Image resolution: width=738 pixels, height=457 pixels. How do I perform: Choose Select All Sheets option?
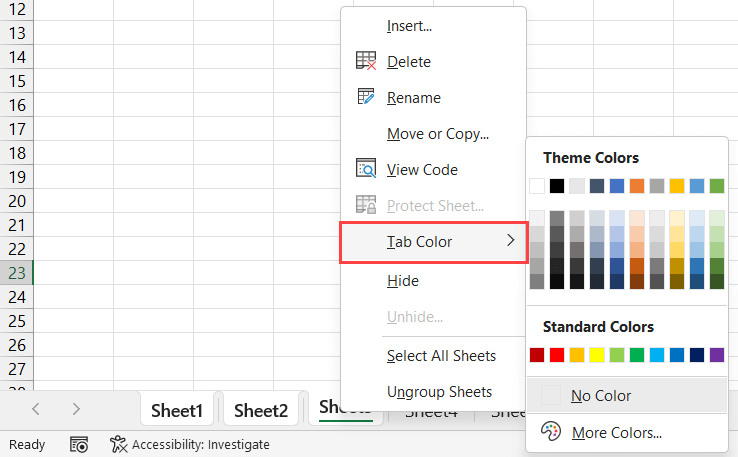(441, 356)
